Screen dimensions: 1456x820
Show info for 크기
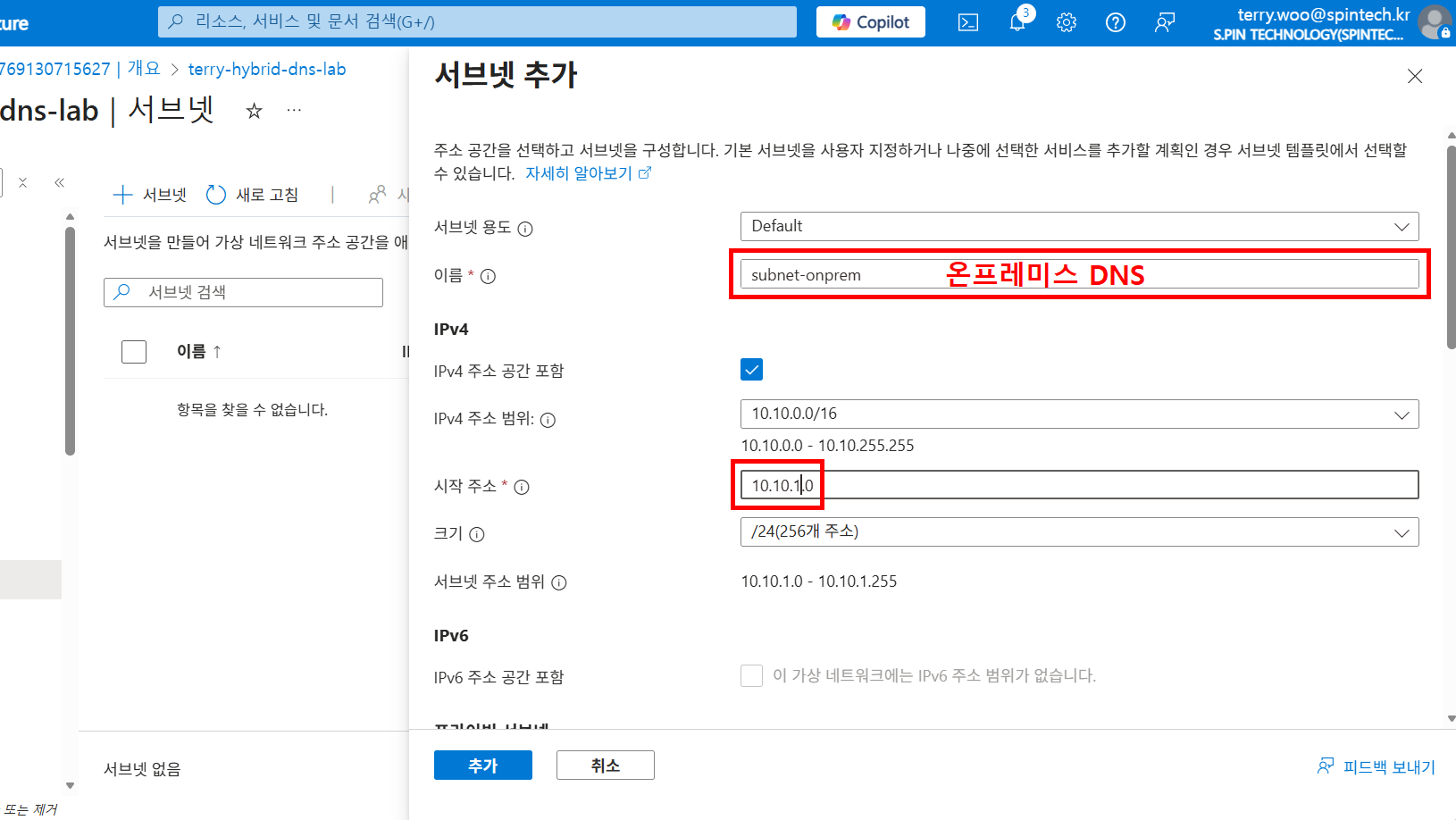click(x=477, y=535)
